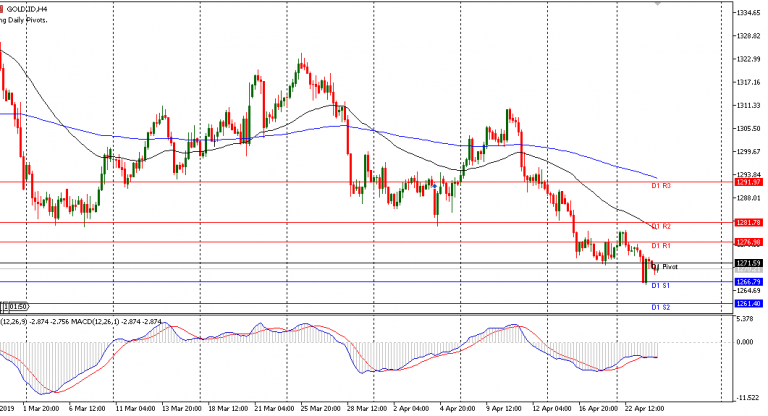Select the D1 R3 resistance line label
Screen dimensions: 768x416
(660, 186)
